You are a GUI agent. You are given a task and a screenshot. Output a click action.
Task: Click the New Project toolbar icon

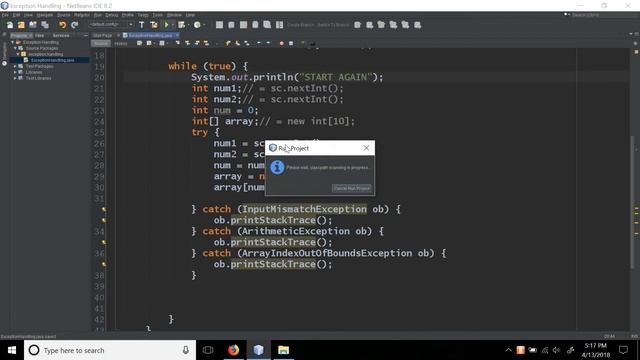[21, 25]
